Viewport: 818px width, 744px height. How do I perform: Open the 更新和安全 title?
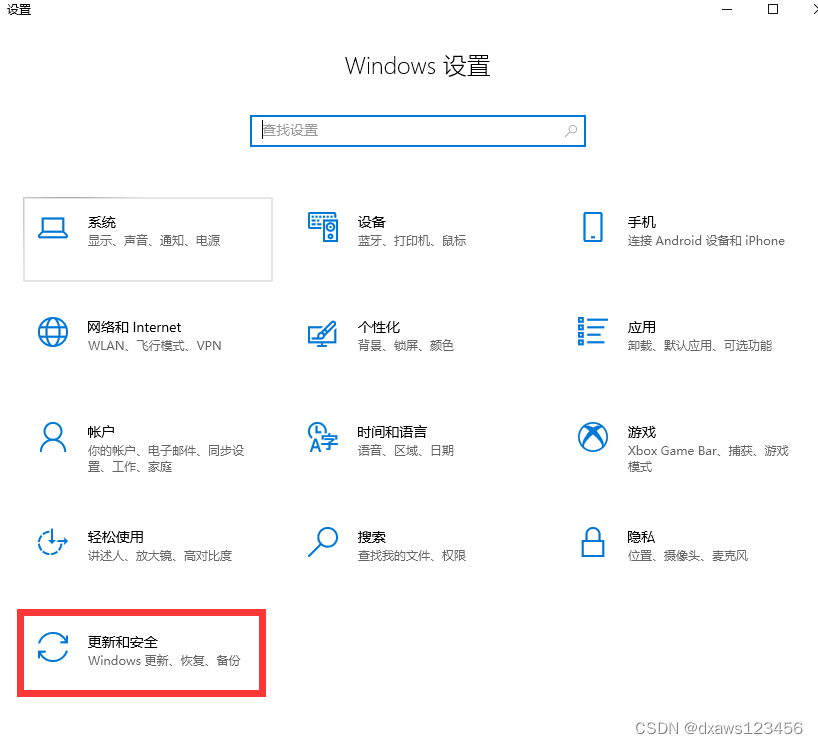coord(123,642)
